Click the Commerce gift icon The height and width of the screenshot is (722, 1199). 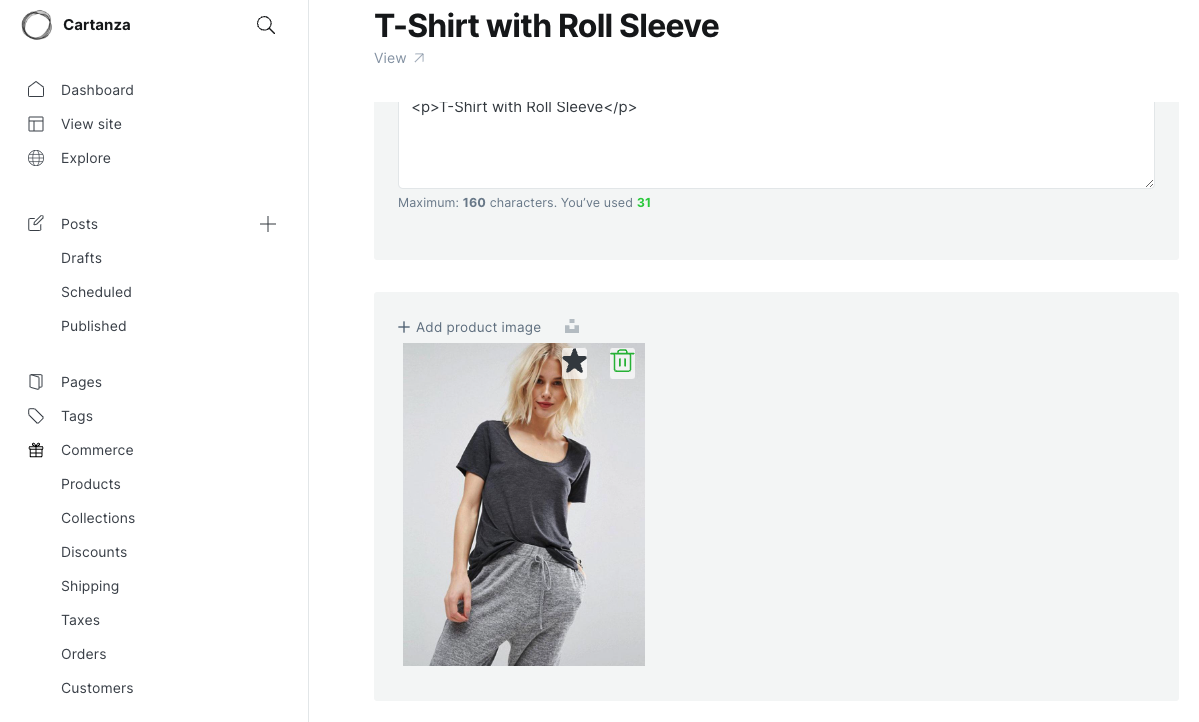point(36,450)
